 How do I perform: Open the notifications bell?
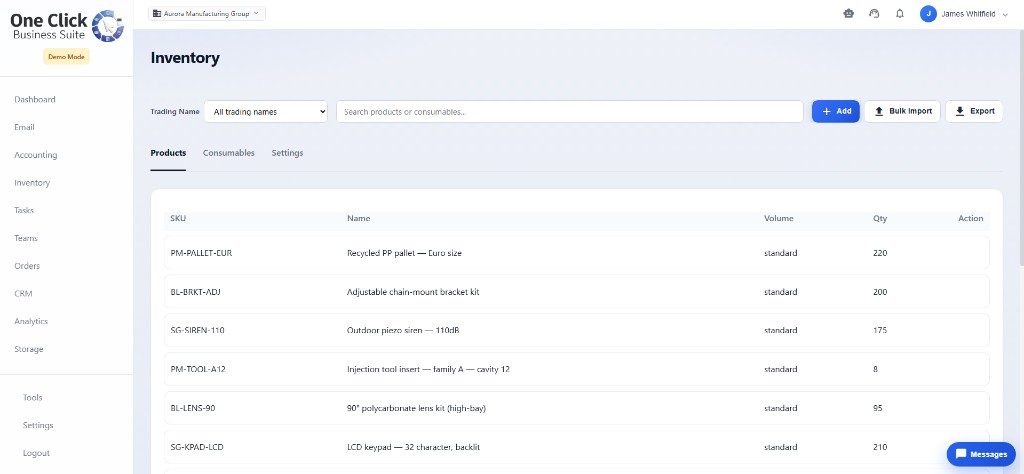point(900,13)
